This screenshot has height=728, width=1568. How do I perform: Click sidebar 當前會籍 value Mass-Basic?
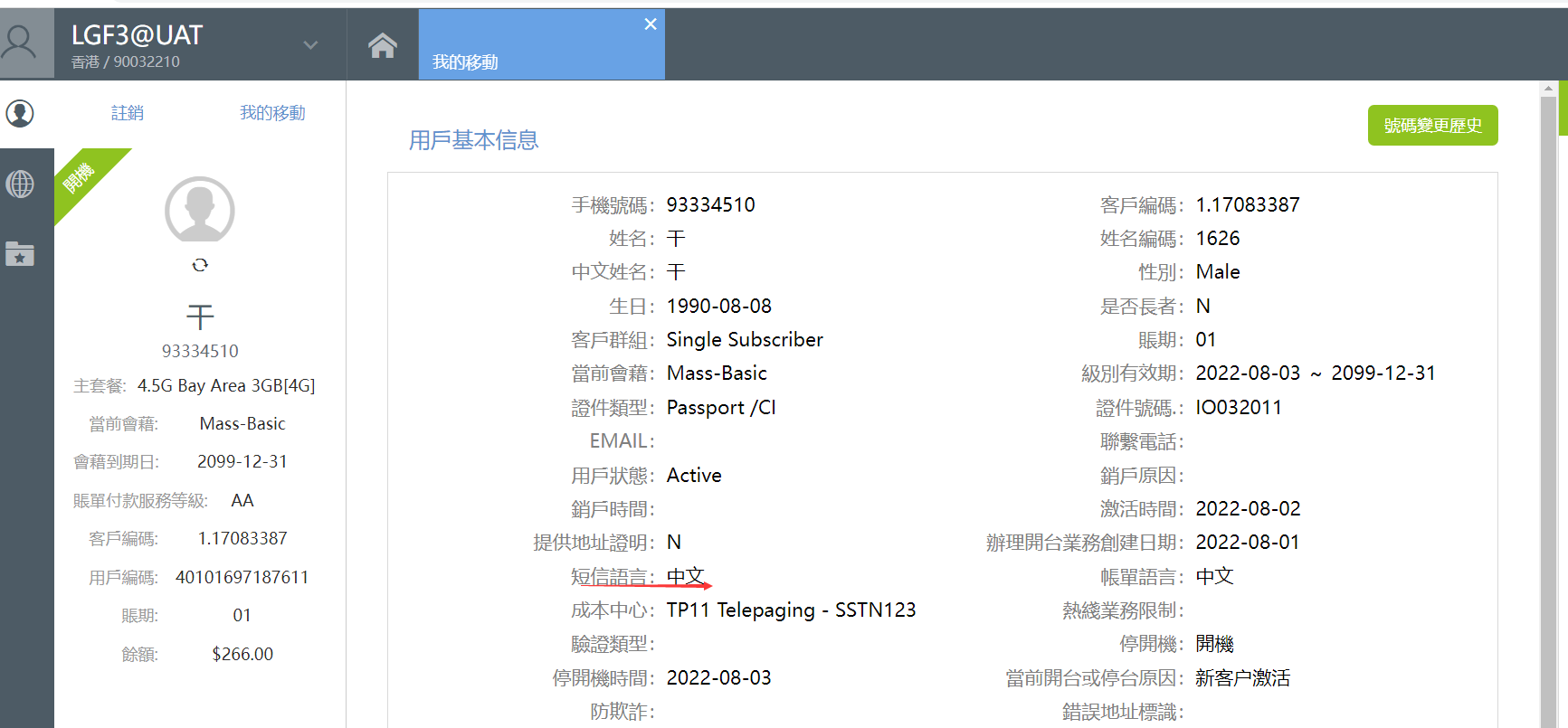click(x=242, y=424)
